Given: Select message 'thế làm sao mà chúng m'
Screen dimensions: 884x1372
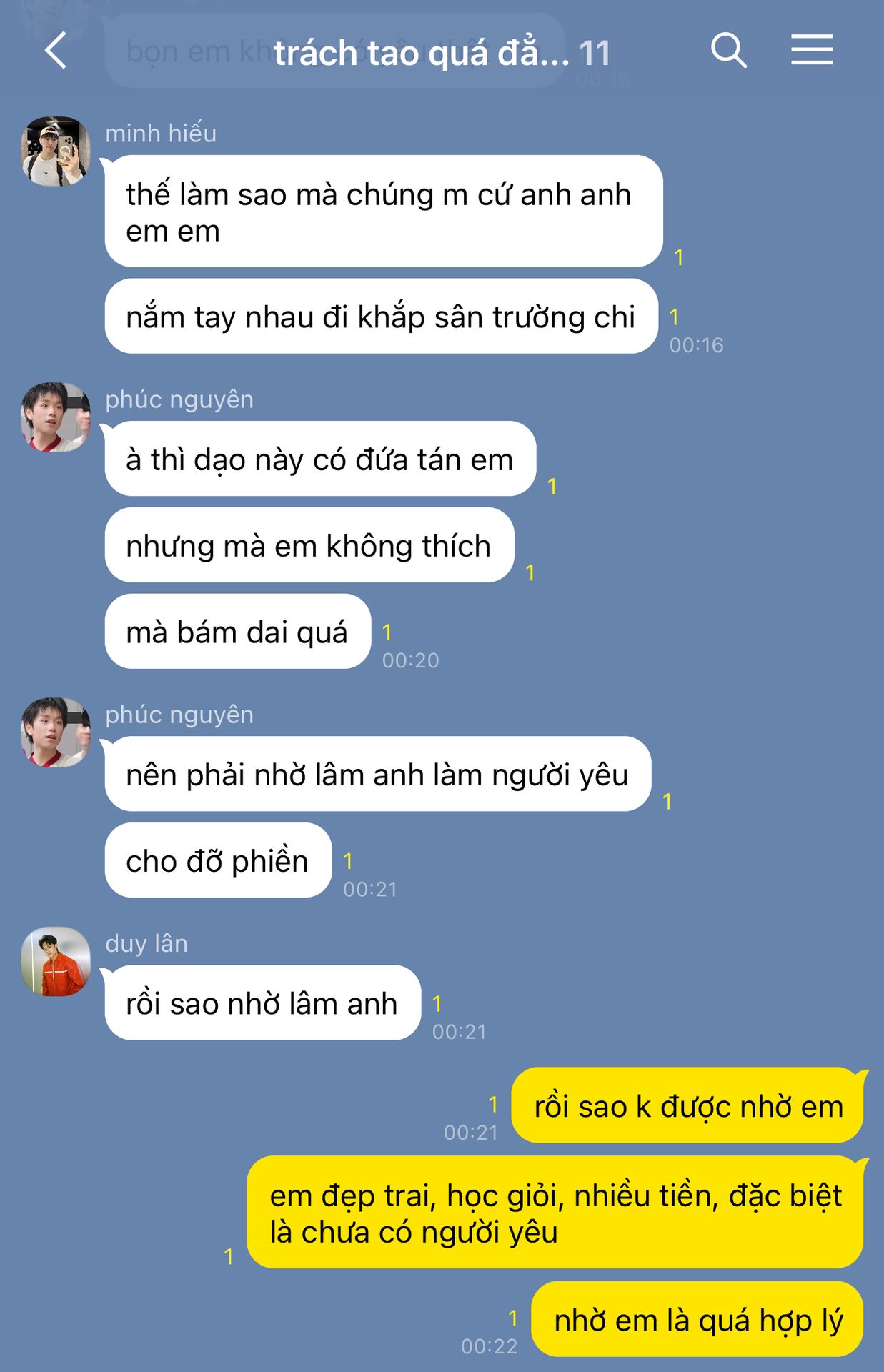Looking at the screenshot, I should point(383,212).
